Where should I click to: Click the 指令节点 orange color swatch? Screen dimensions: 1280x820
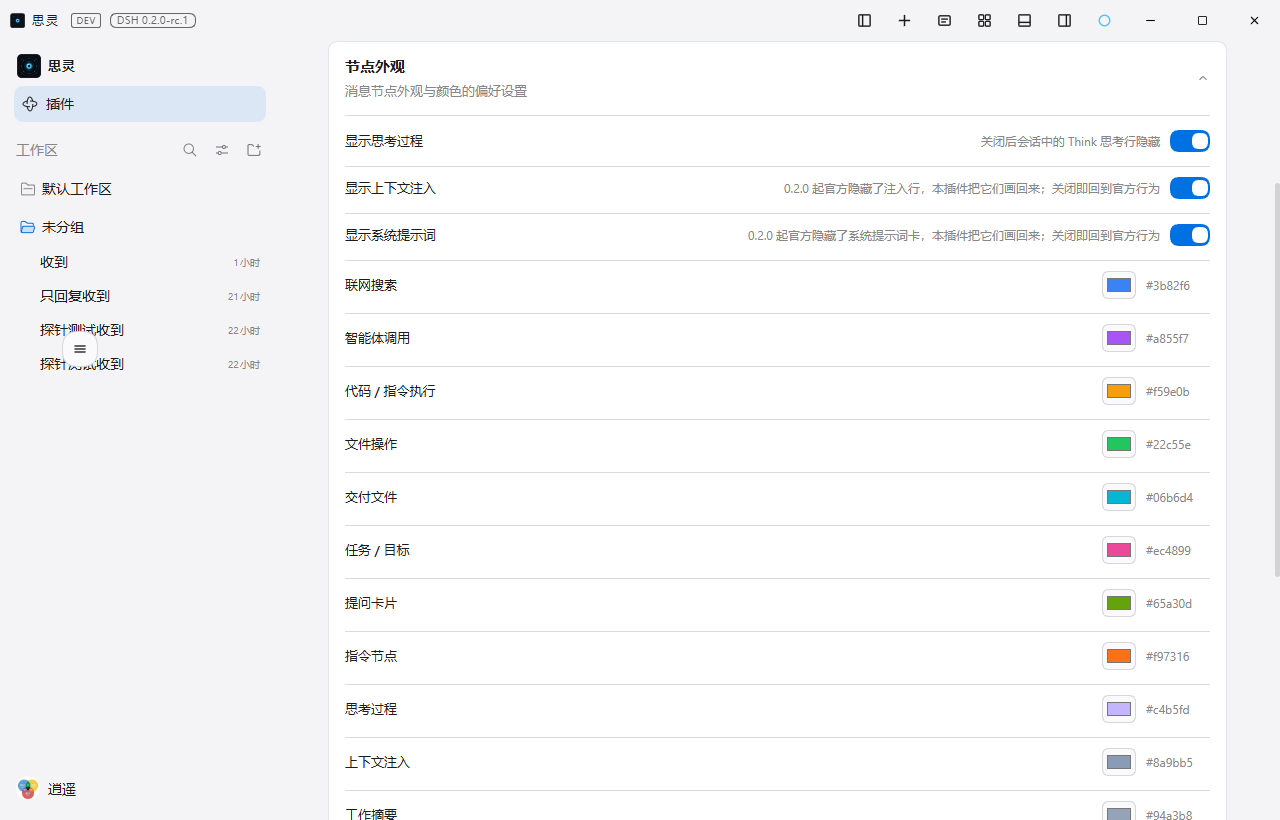click(x=1119, y=656)
